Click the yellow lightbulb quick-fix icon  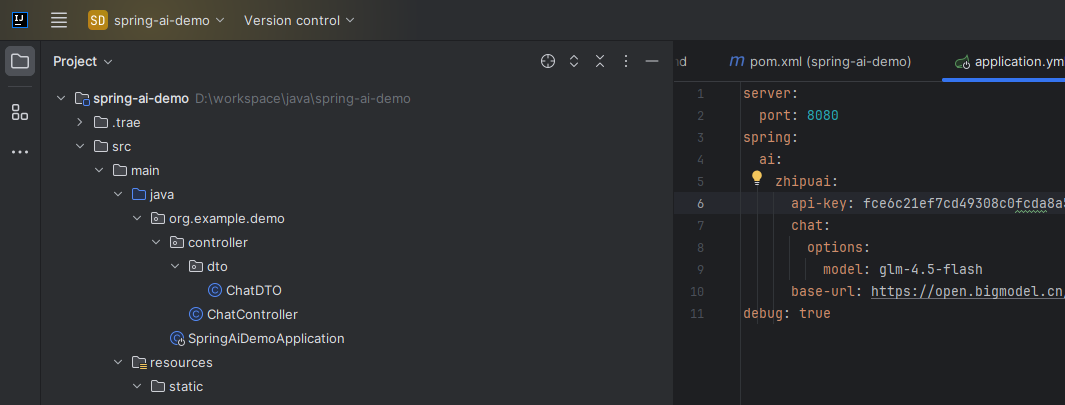click(x=757, y=179)
